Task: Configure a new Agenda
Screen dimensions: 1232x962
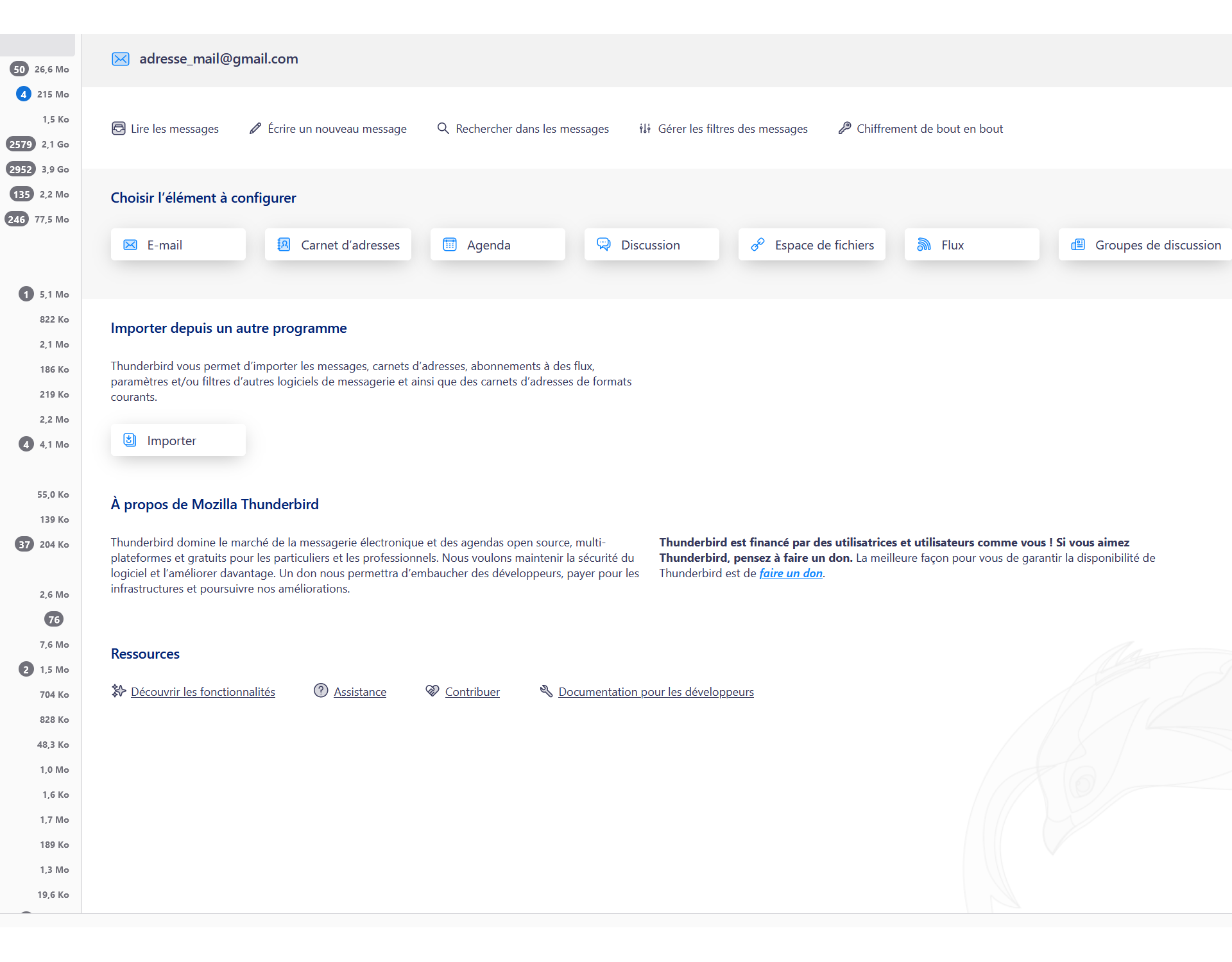Action: [x=497, y=245]
